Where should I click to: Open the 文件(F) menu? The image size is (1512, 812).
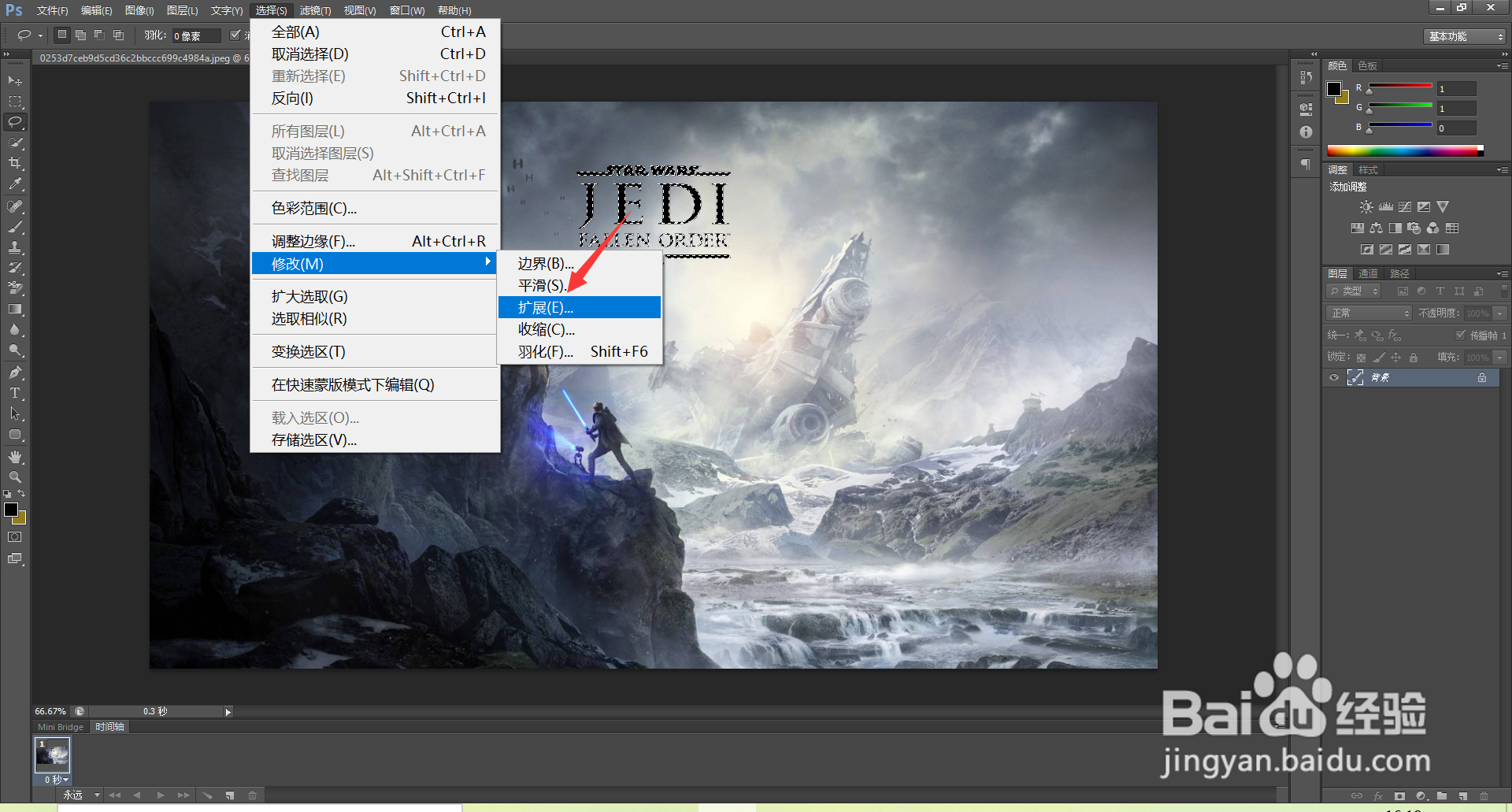pyautogui.click(x=52, y=10)
